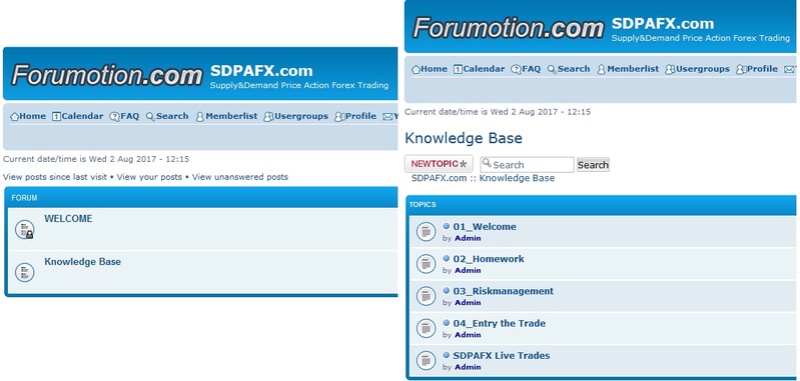Image resolution: width=800 pixels, height=381 pixels.
Task: Click Admin author under SDPAFX Live Trades
Action: coord(468,367)
